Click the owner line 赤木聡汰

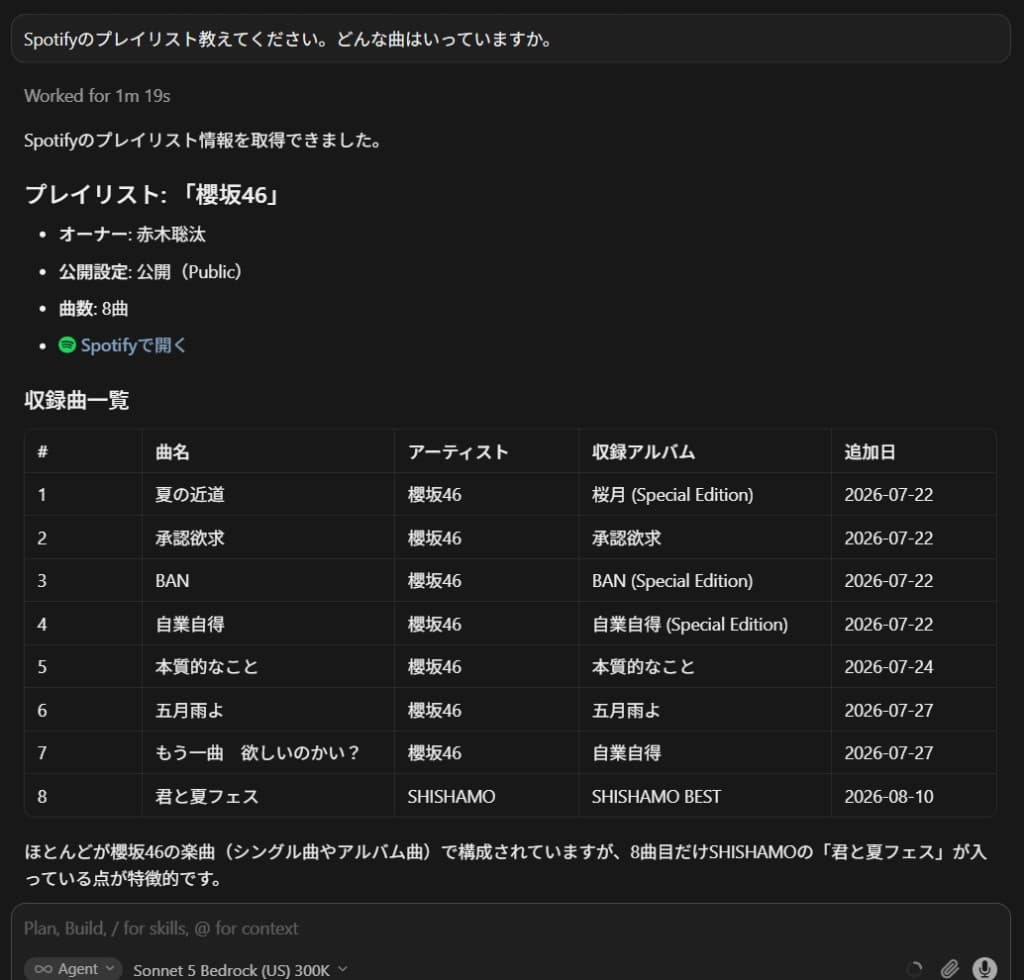coord(133,234)
